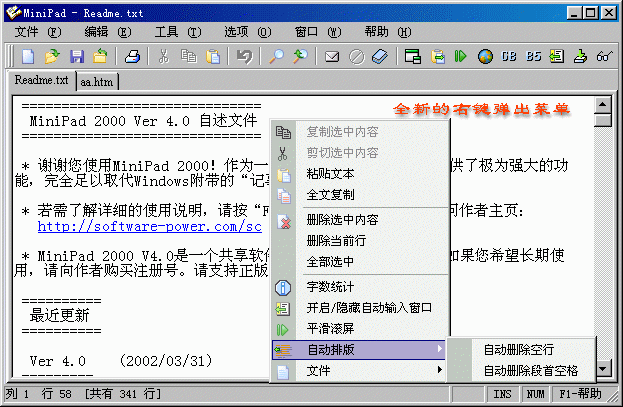
Task: Click the INS status bar indicator
Action: coord(502,394)
